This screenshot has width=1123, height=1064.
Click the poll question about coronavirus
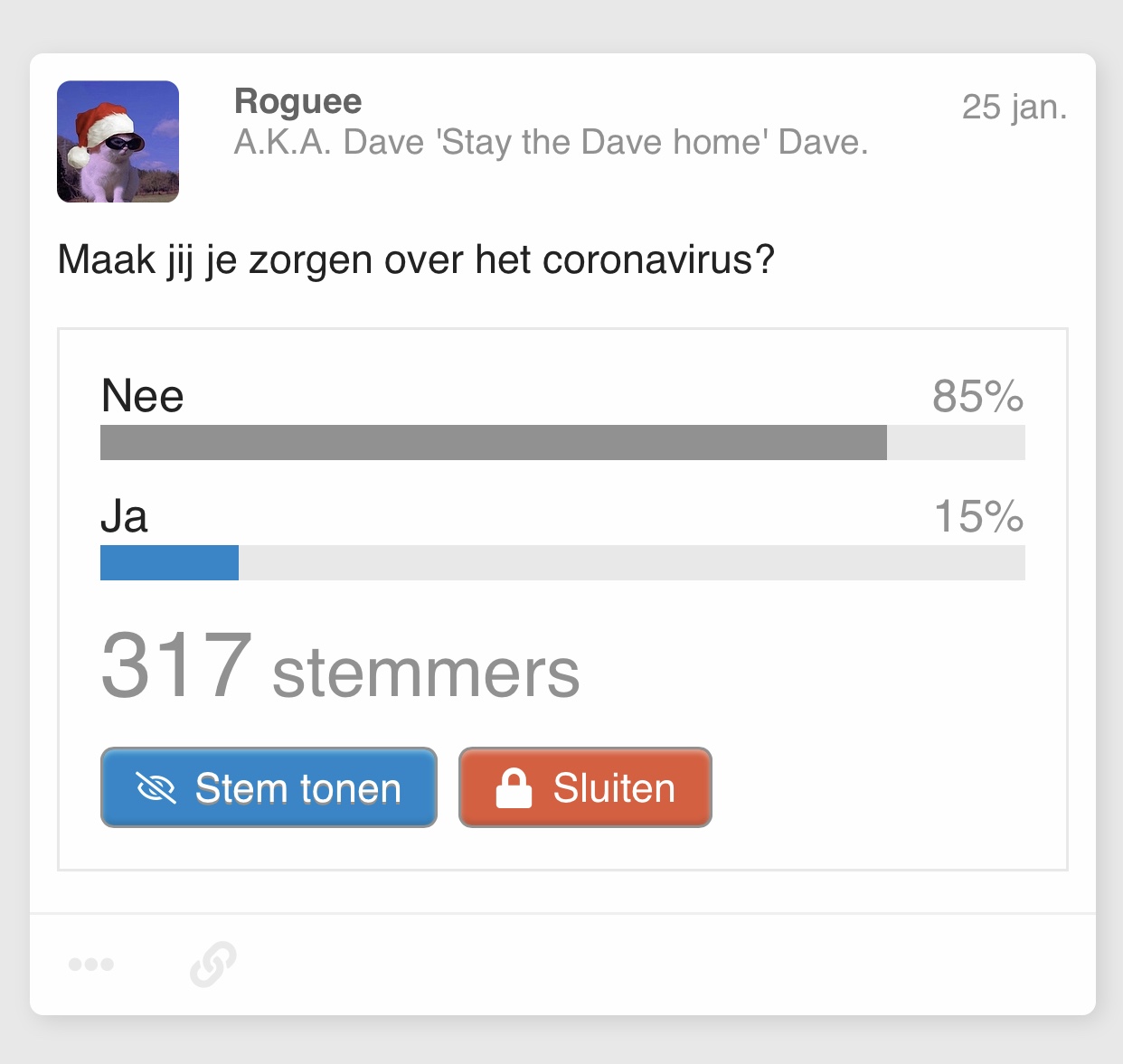(416, 260)
